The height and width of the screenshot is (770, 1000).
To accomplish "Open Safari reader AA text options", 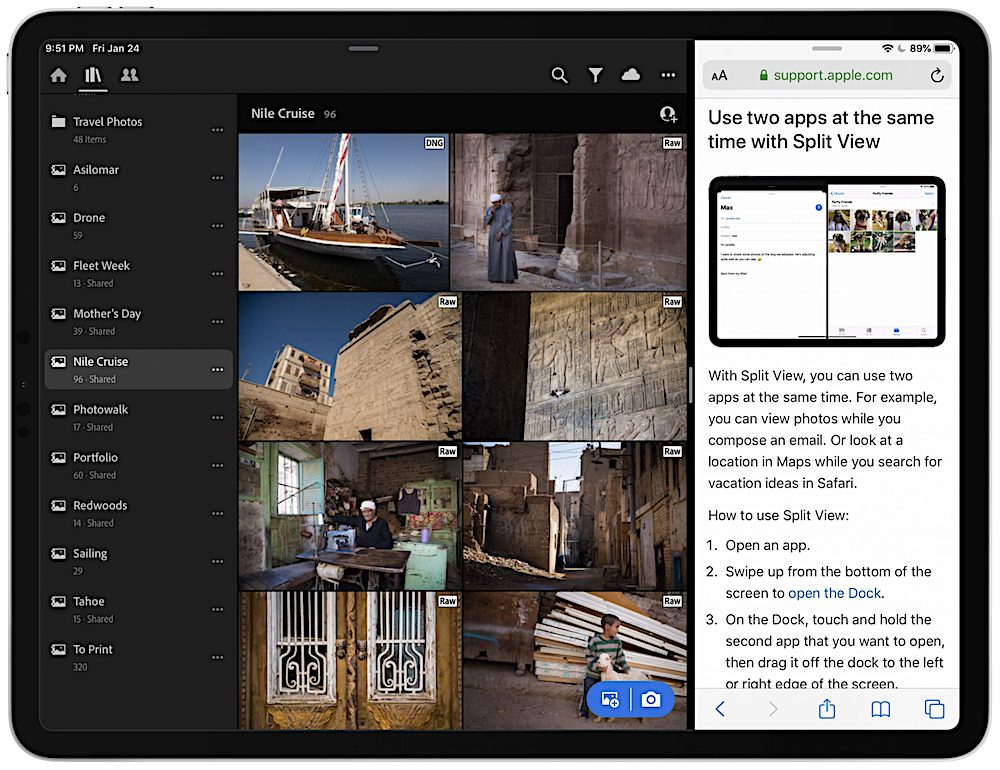I will point(719,75).
